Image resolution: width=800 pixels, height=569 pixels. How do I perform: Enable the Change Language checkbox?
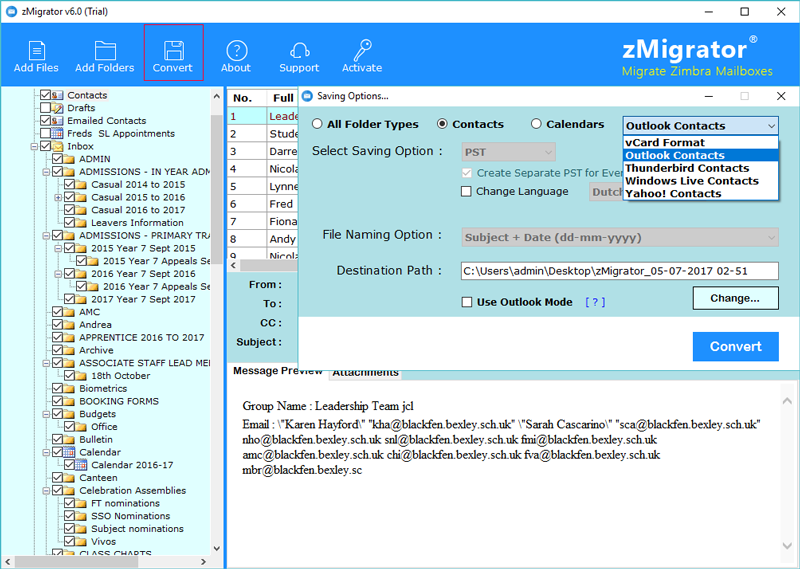point(466,191)
